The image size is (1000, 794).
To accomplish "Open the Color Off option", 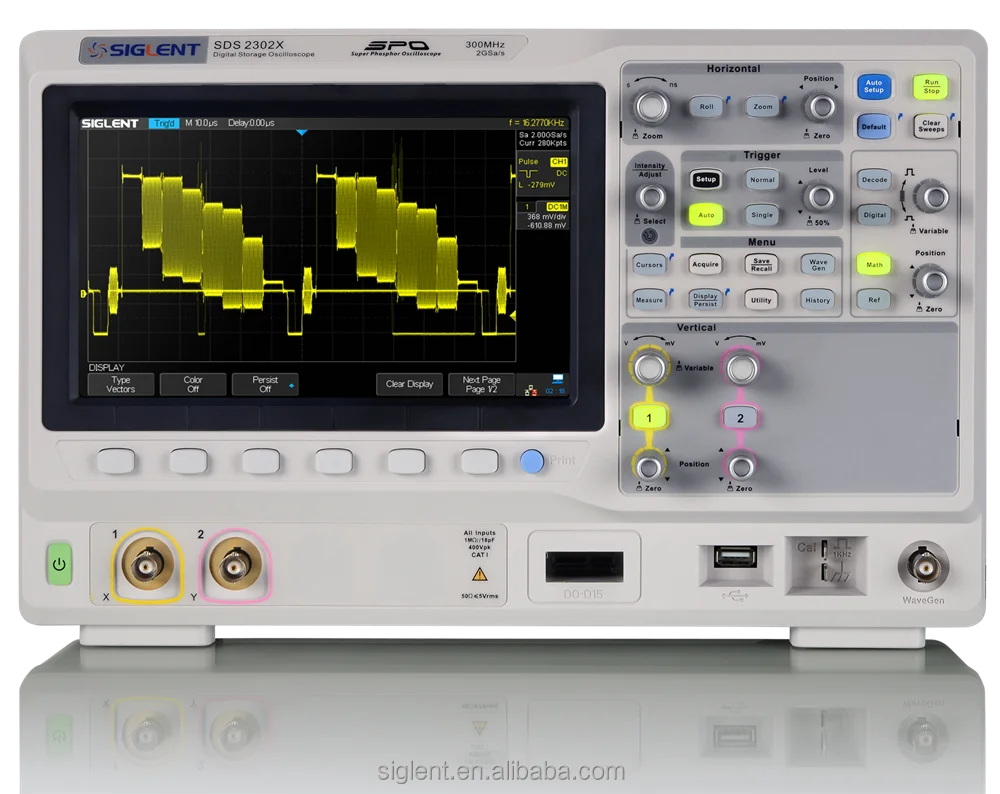I will click(x=193, y=383).
